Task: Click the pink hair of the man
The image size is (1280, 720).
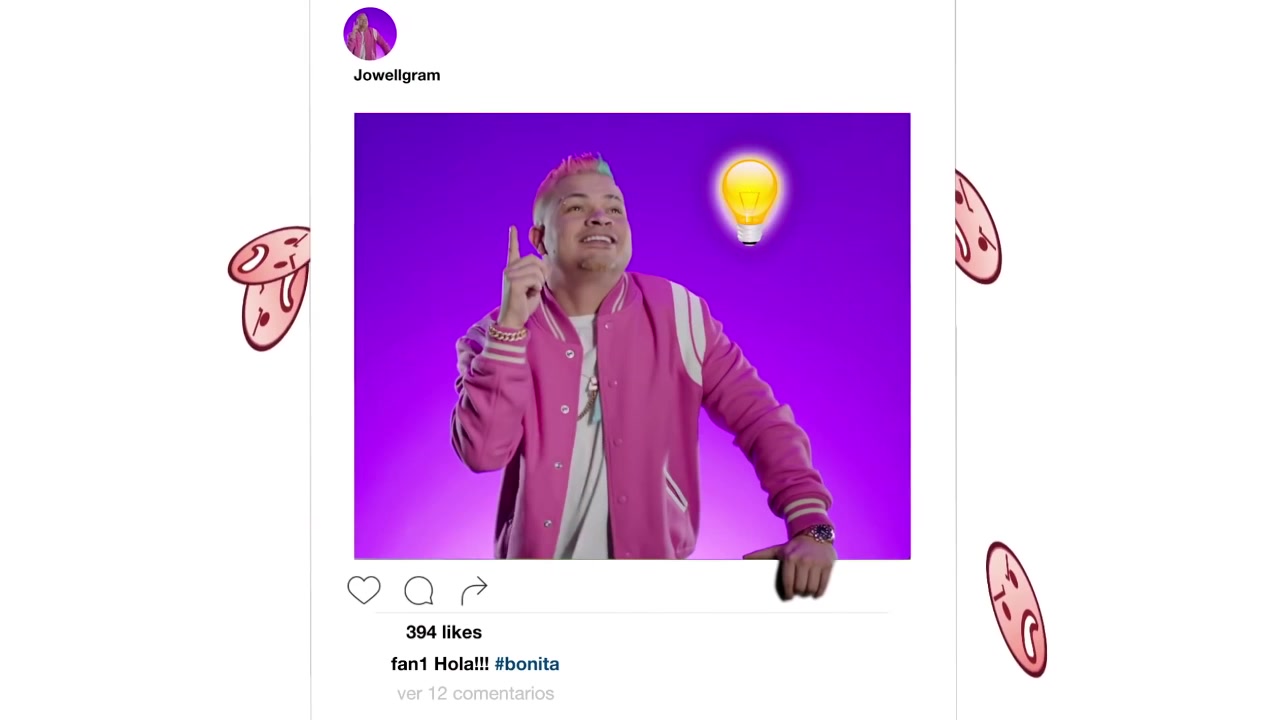Action: [x=576, y=172]
